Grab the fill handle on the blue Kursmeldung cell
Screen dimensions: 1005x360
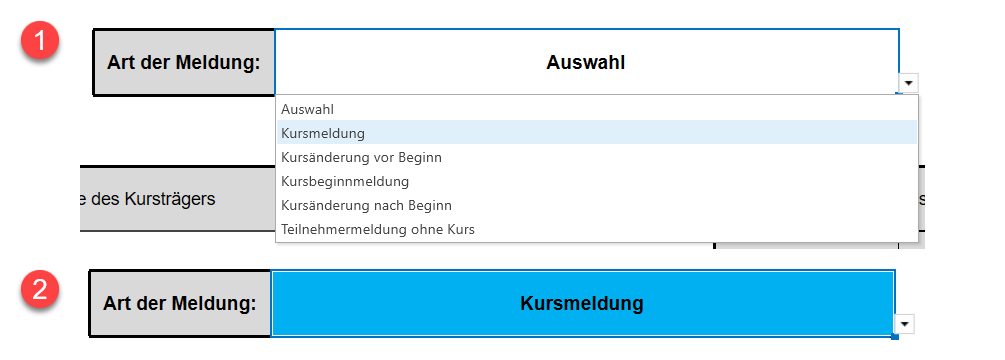[x=895, y=336]
